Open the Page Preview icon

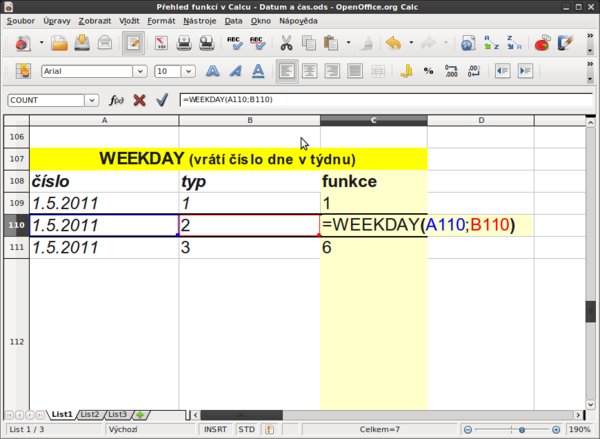207,43
